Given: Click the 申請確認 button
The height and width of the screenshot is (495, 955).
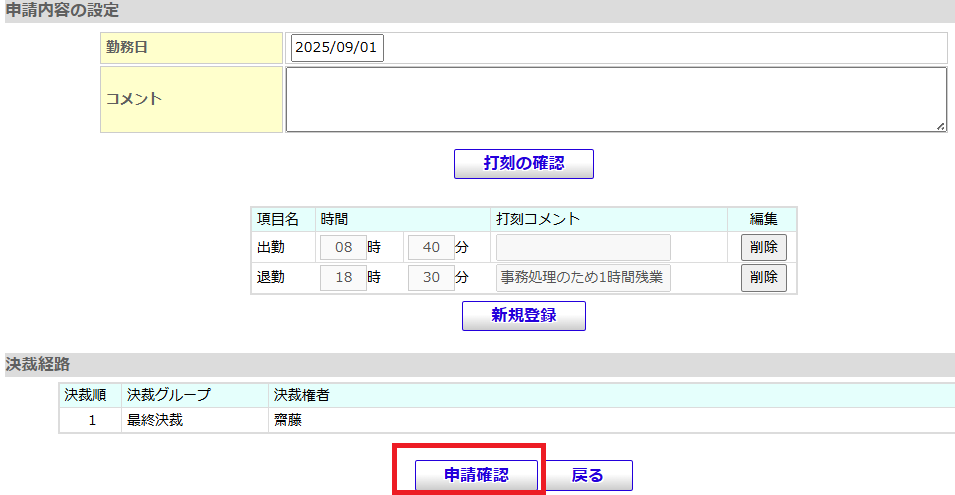Looking at the screenshot, I should 476,475.
